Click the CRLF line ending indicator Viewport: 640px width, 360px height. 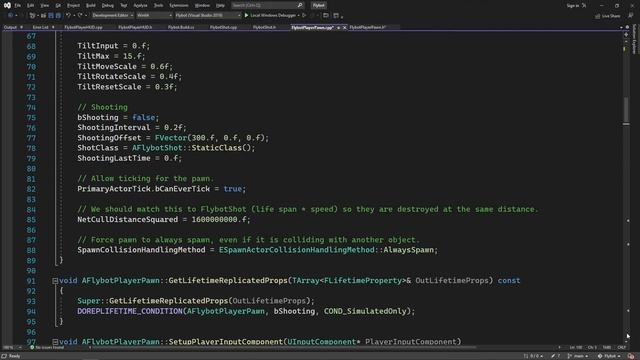(622, 347)
